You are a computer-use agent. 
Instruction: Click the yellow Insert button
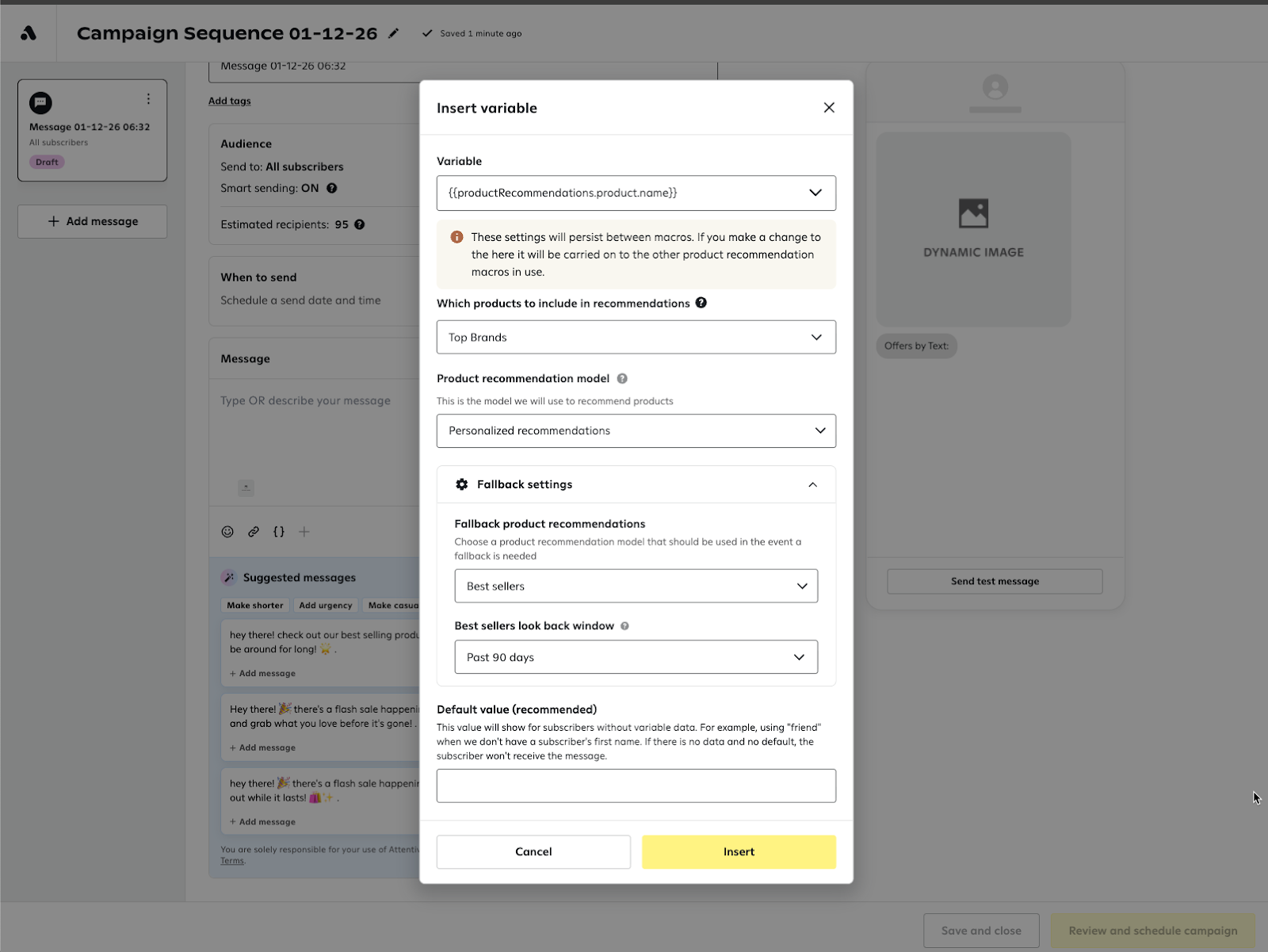click(739, 852)
